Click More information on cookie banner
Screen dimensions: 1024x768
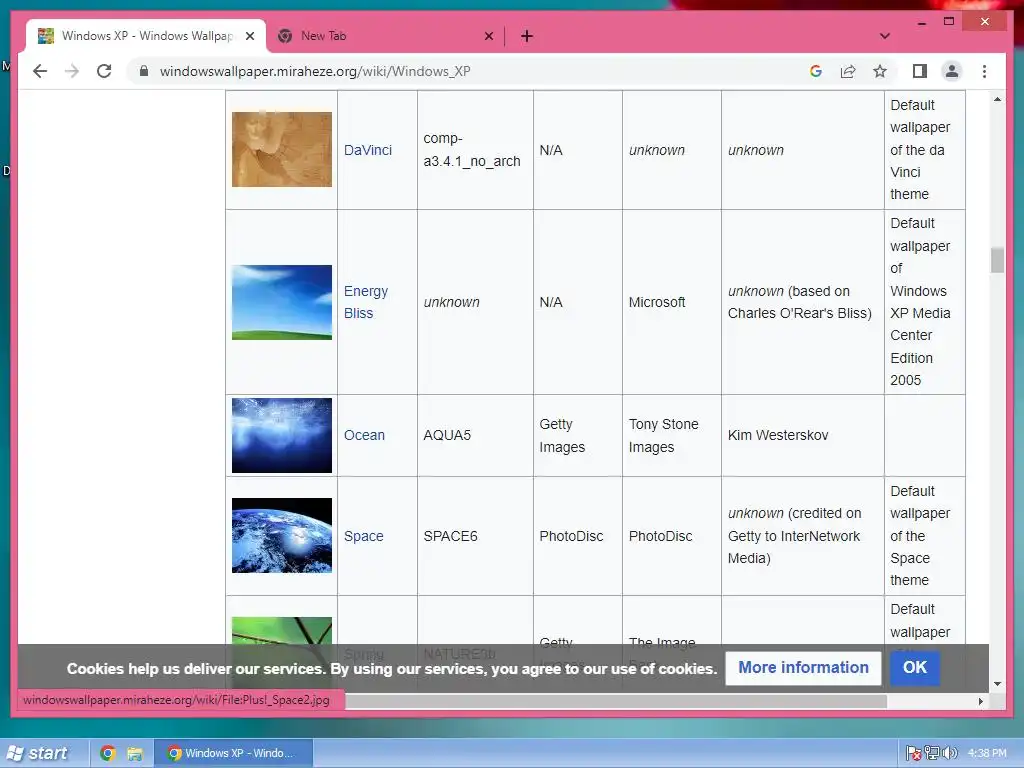tap(803, 667)
